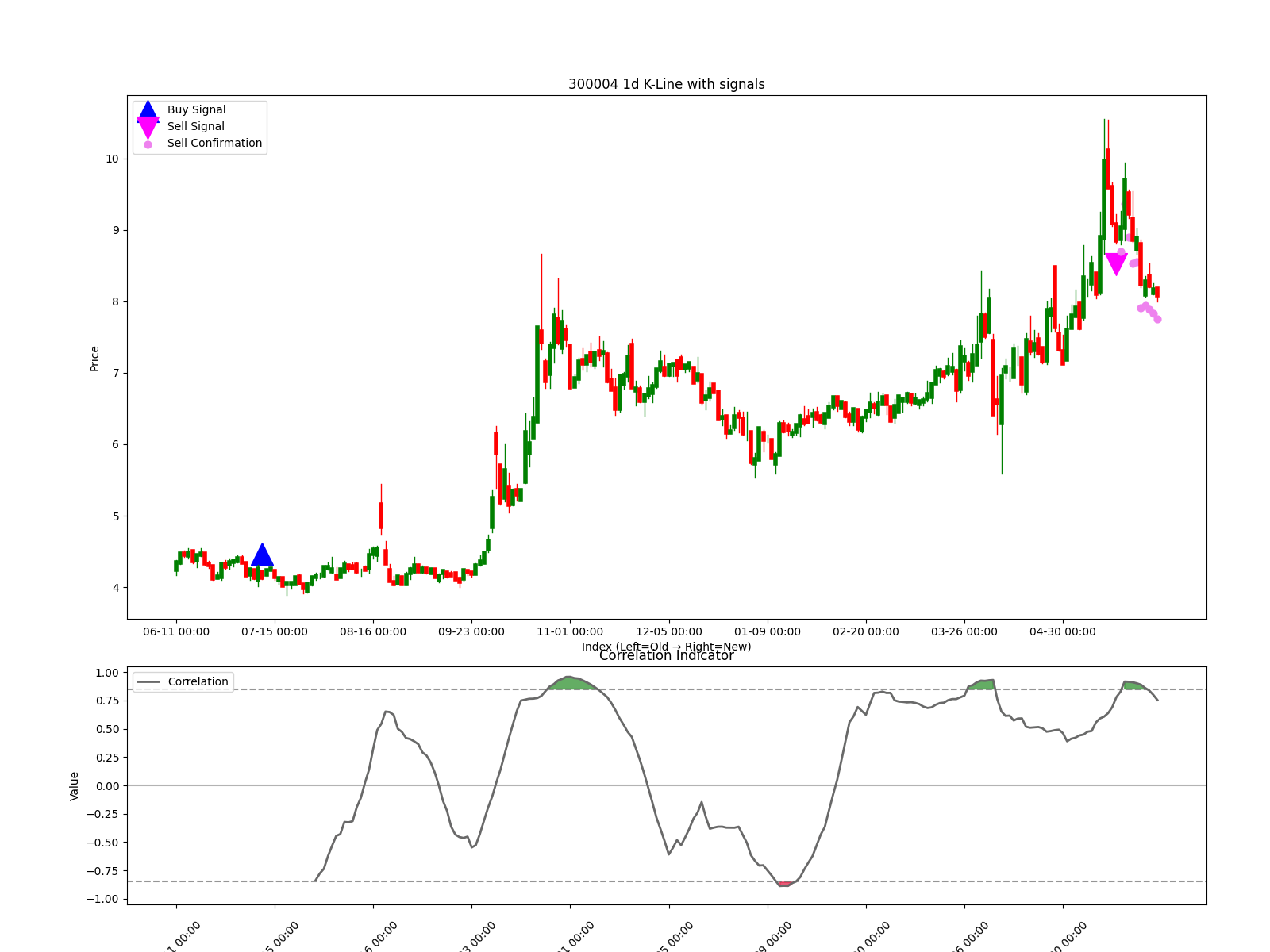Viewport: 1270px width, 952px height.
Task: Click the x-axis label 'Index (Left=Old → Right=New)'
Action: click(x=667, y=647)
